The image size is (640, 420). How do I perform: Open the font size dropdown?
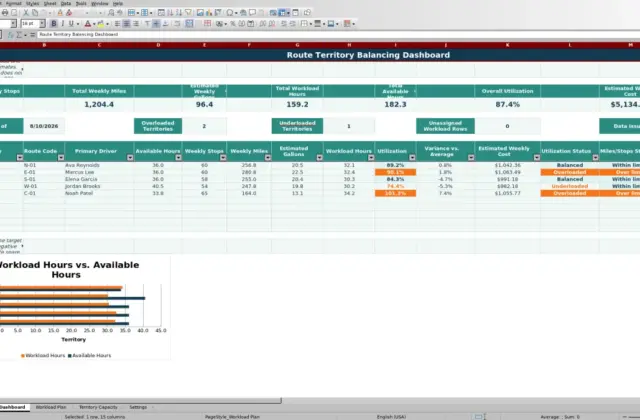42,24
